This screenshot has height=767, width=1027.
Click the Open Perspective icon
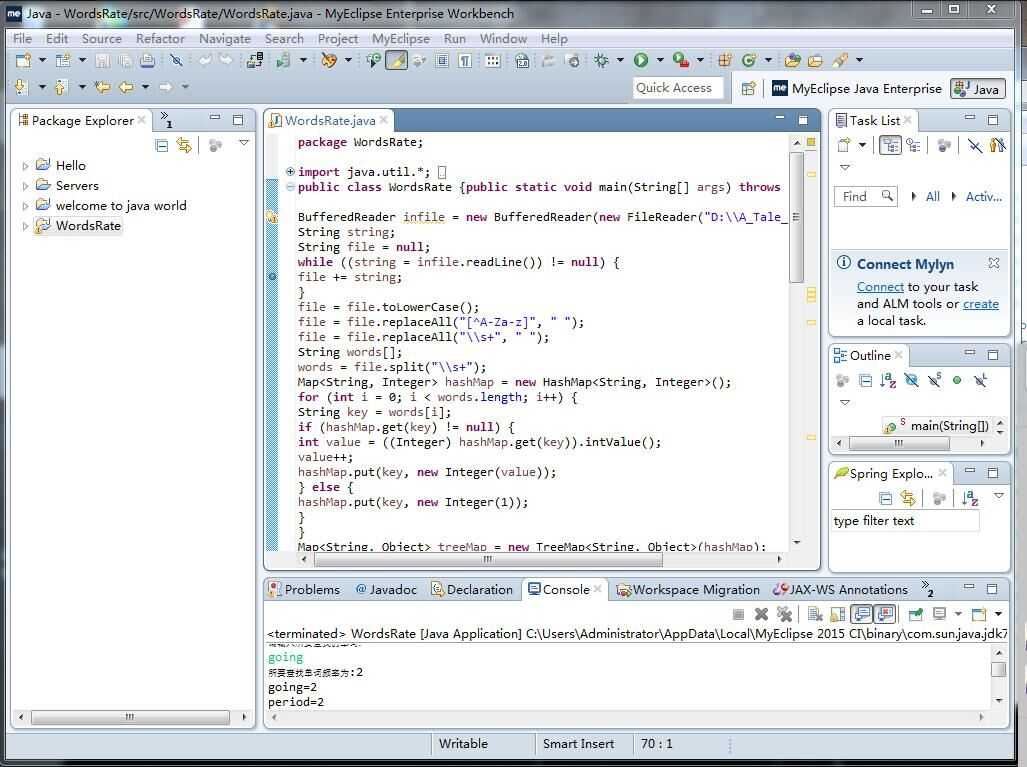[x=748, y=88]
